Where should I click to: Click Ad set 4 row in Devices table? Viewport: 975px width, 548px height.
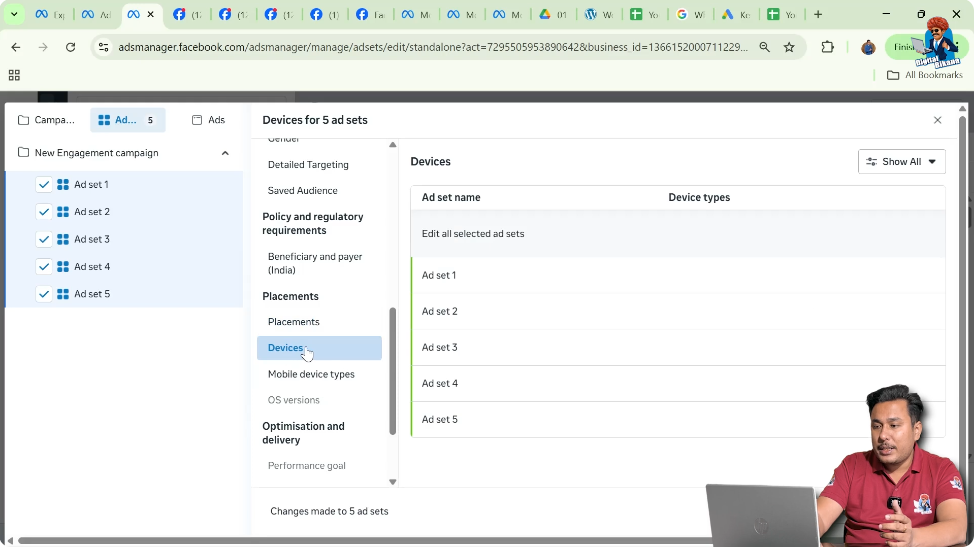coord(678,384)
